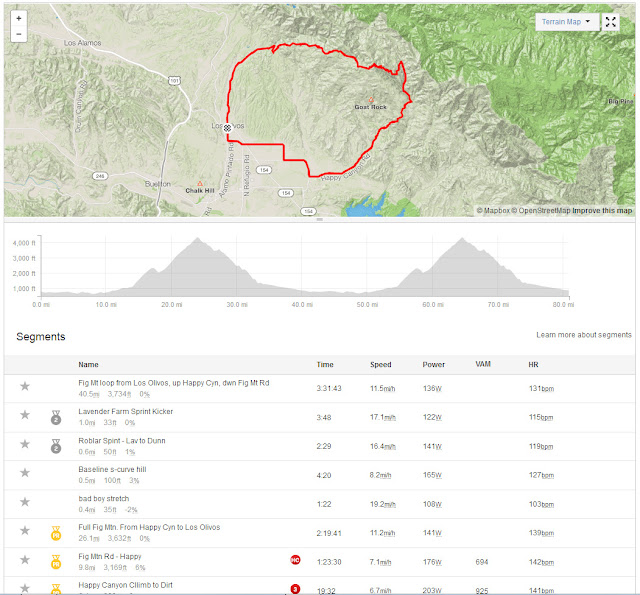This screenshot has height=595, width=640.
Task: Star the Lavender Farm Sprint Kicker segment
Action: pyautogui.click(x=25, y=415)
